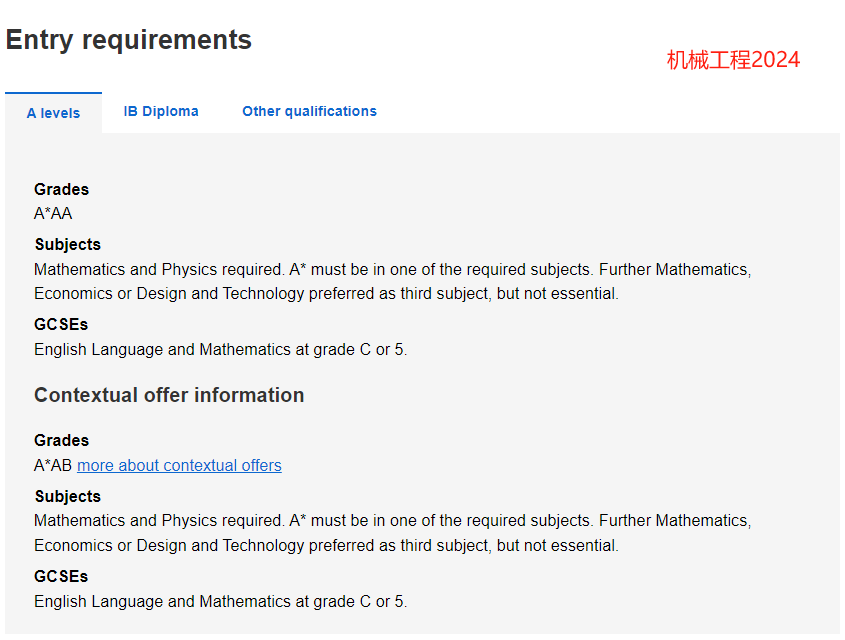
Task: Click 'Mathematics and Physics required' in standard offer section
Action: (159, 269)
